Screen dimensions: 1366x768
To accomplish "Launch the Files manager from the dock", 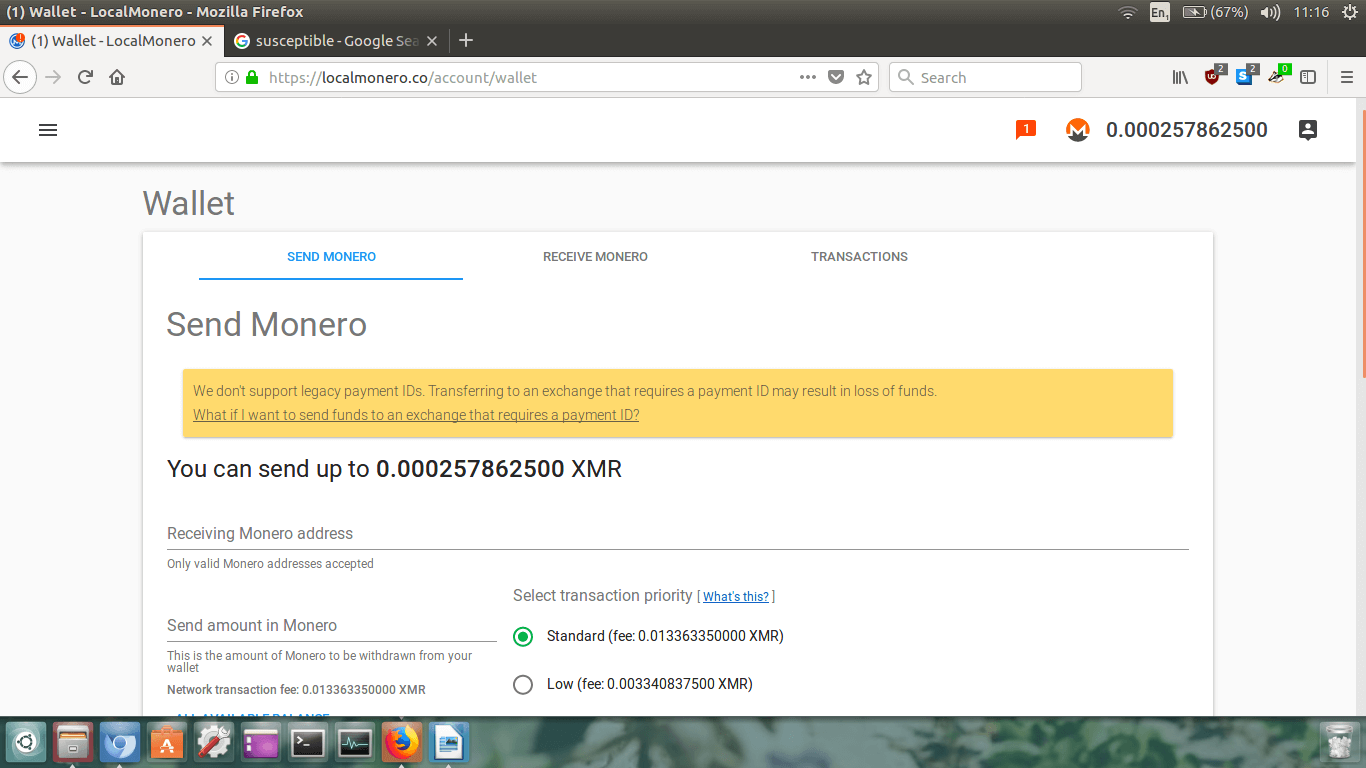I will 73,743.
